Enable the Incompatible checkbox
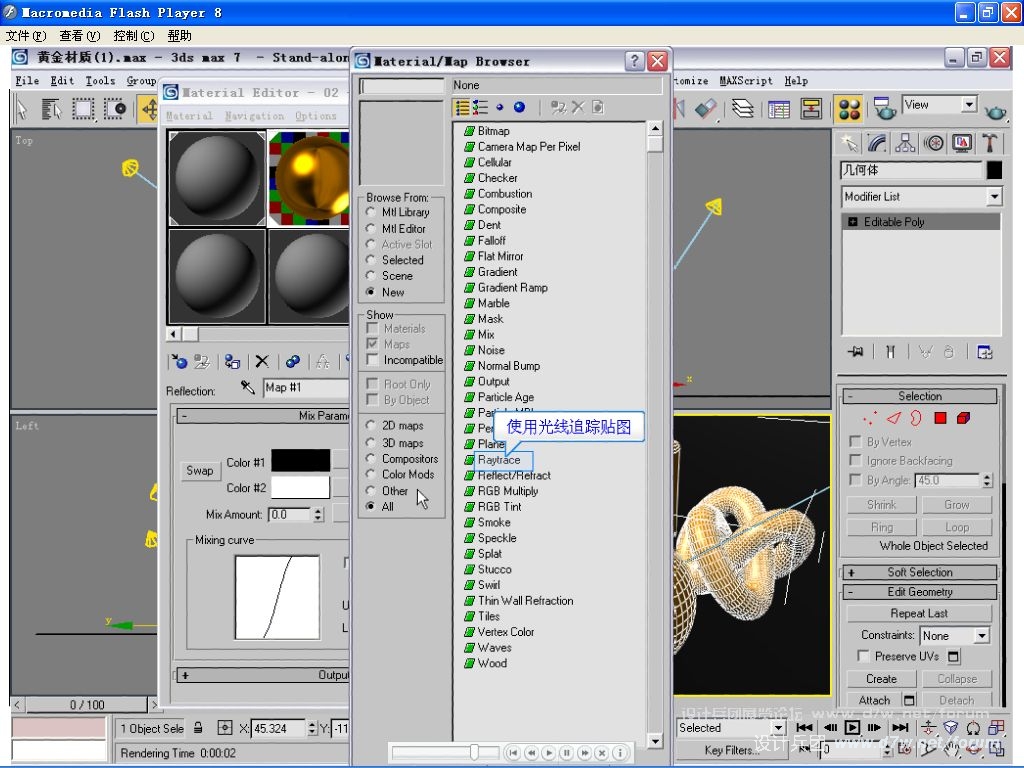Viewport: 1024px width, 768px height. click(373, 360)
